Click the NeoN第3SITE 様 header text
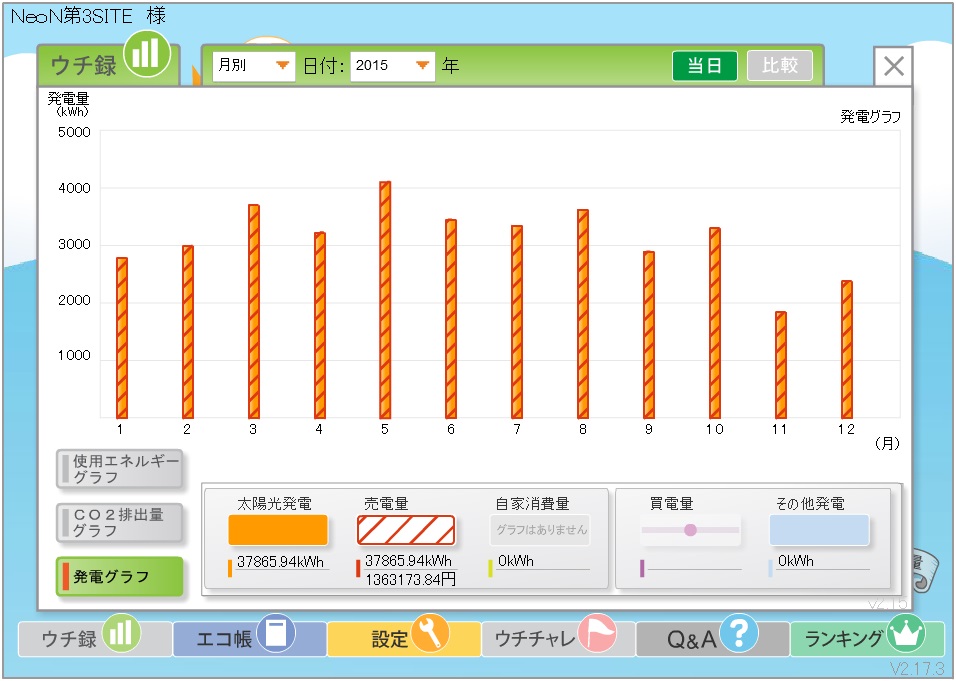Screen dimensions: 956x681 click(88, 16)
